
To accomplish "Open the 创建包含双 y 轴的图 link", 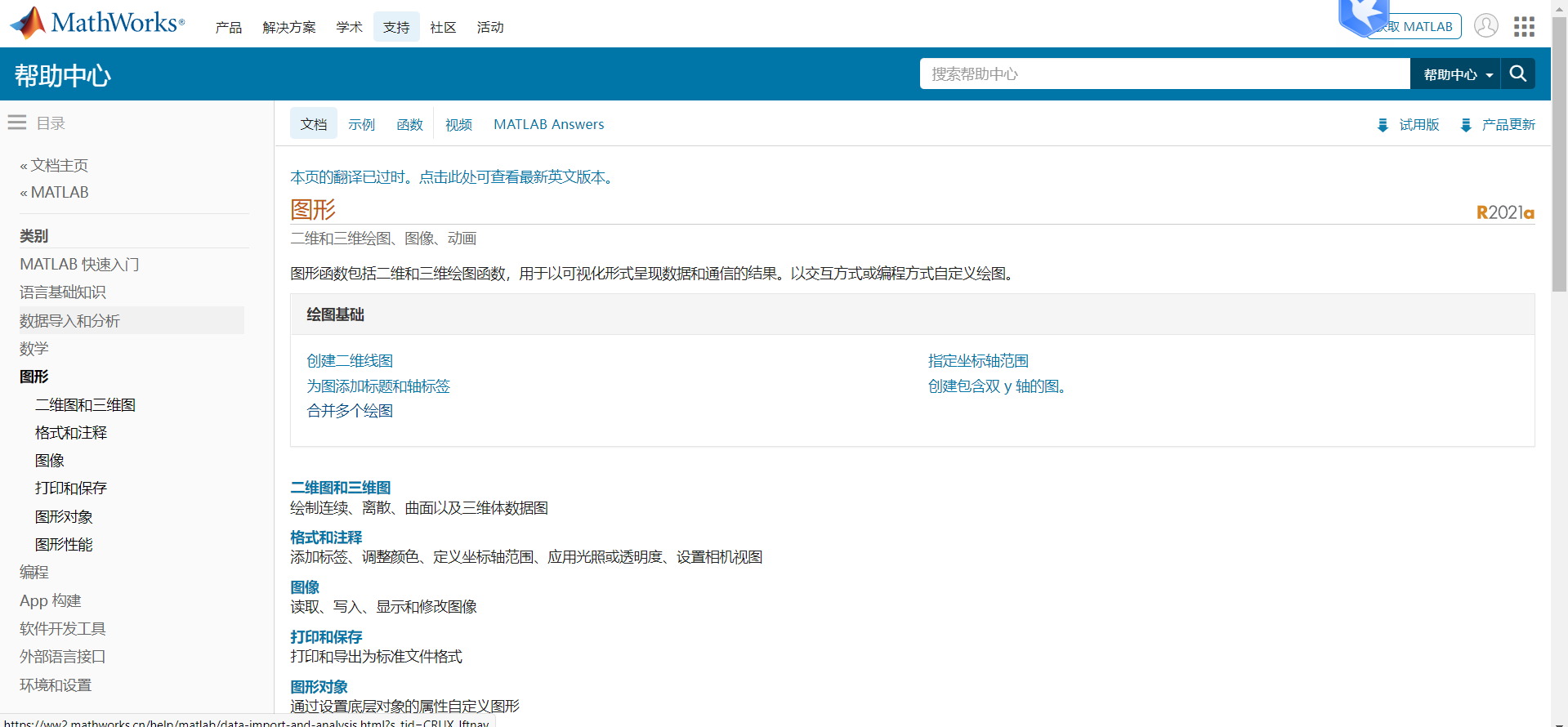I will pos(997,386).
